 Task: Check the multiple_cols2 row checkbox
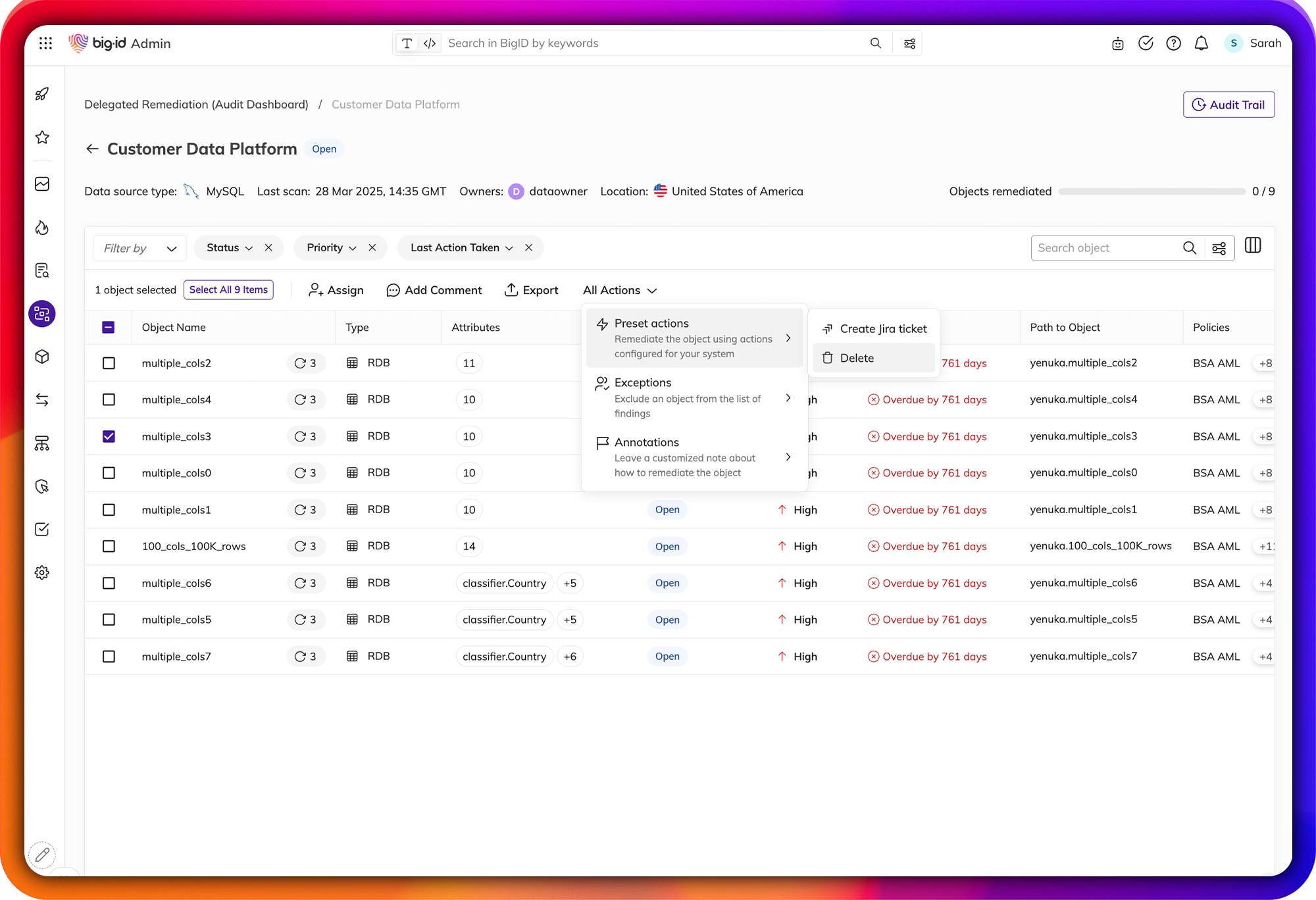click(109, 363)
